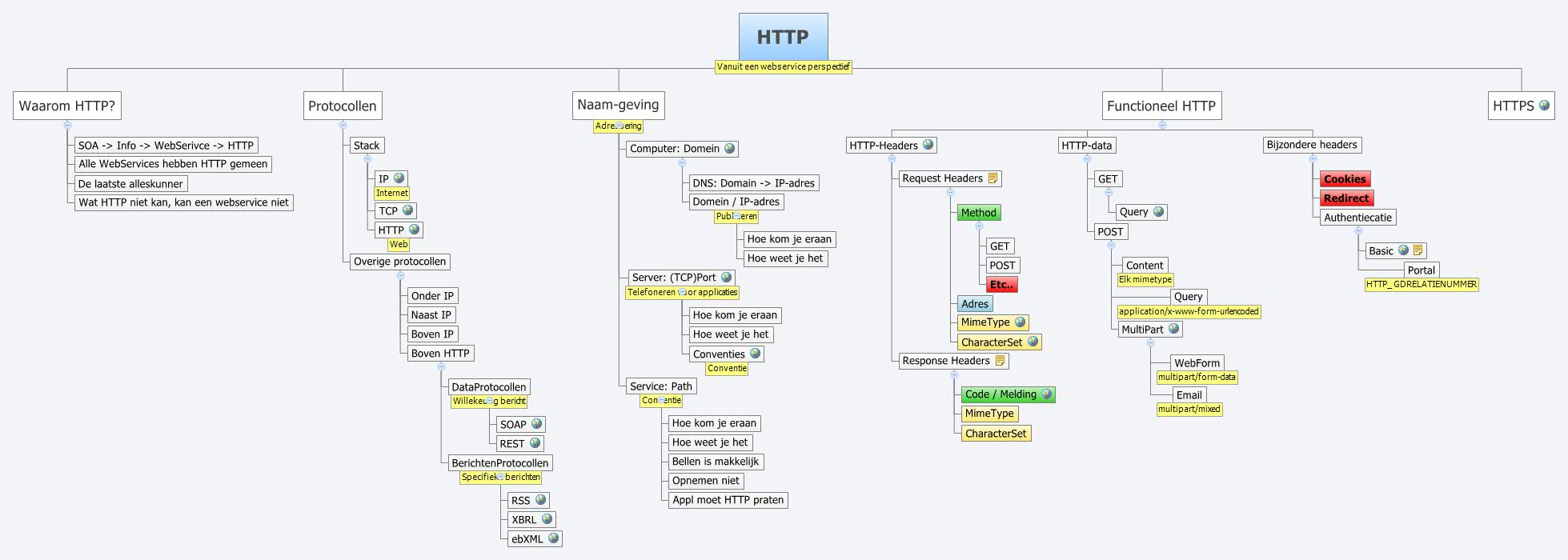Collapse the Stack subtree

367,158
